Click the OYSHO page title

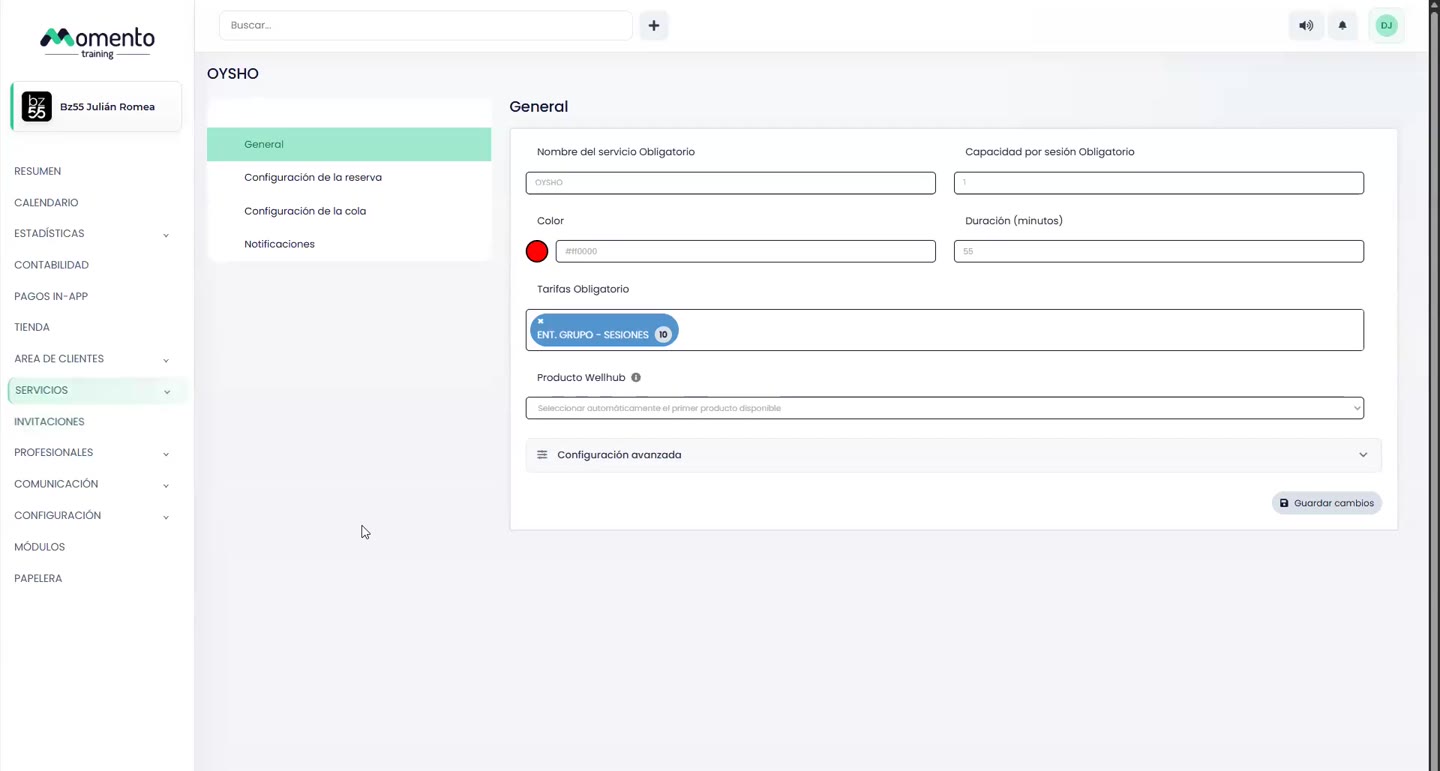click(x=233, y=74)
